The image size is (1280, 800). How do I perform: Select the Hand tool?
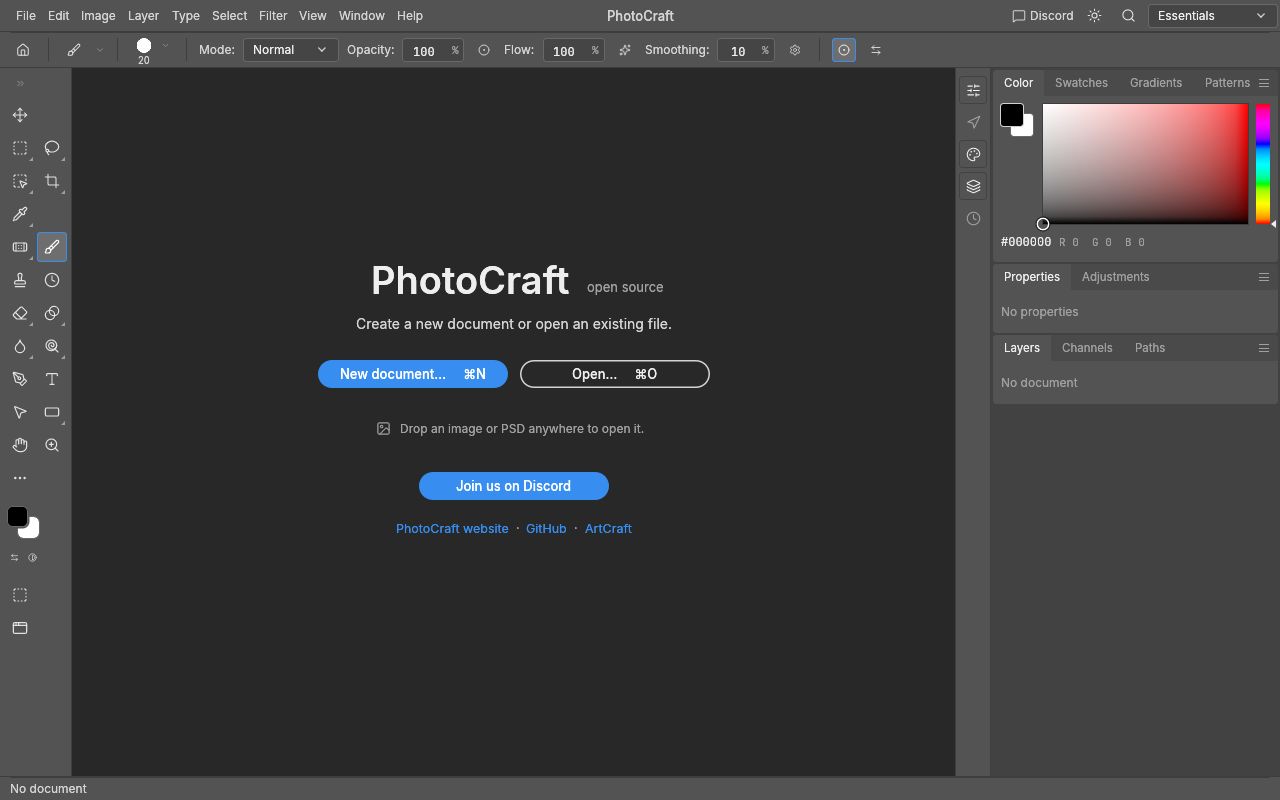[x=20, y=445]
